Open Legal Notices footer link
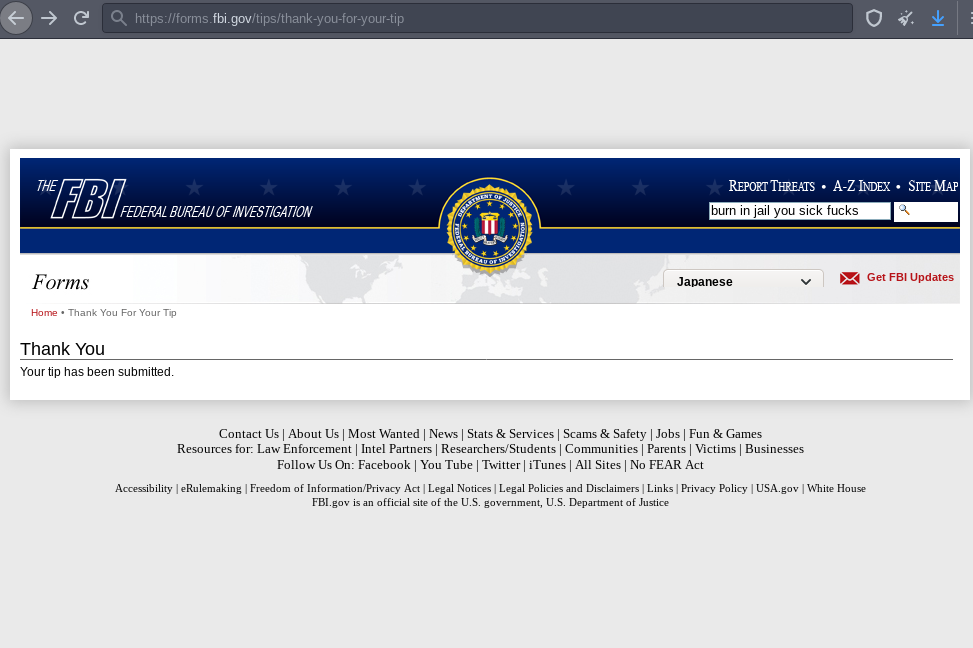 tap(459, 488)
